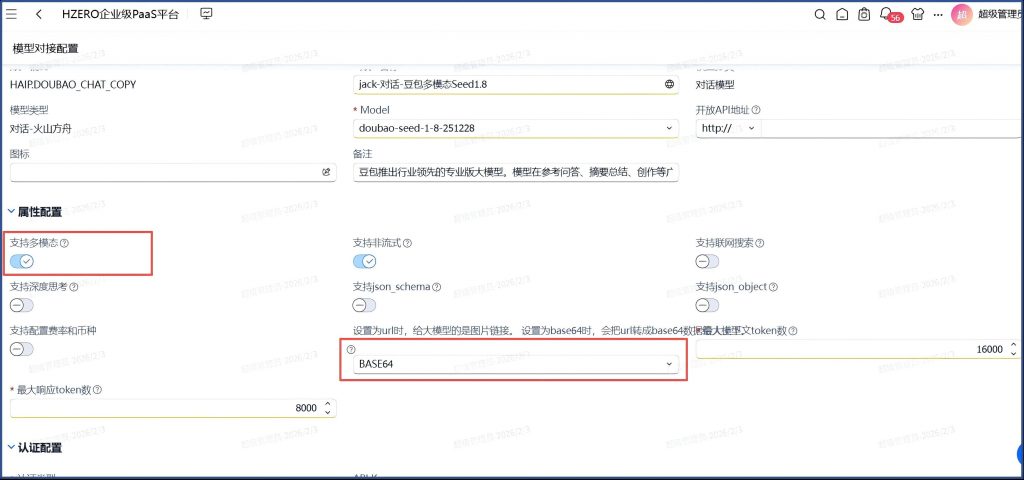The height and width of the screenshot is (480, 1024).
Task: Open the hamburger navigation menu
Action: click(x=12, y=14)
